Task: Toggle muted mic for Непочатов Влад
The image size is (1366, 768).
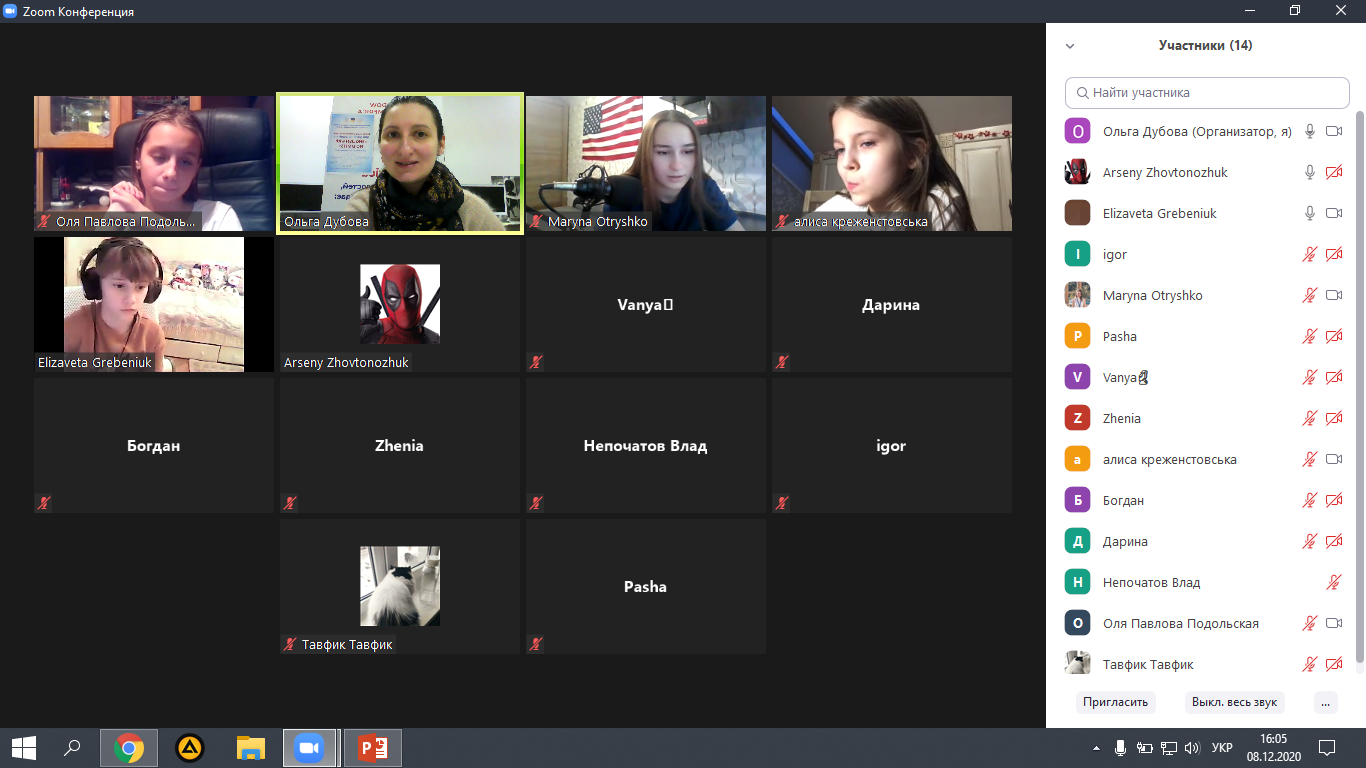Action: tap(1333, 582)
